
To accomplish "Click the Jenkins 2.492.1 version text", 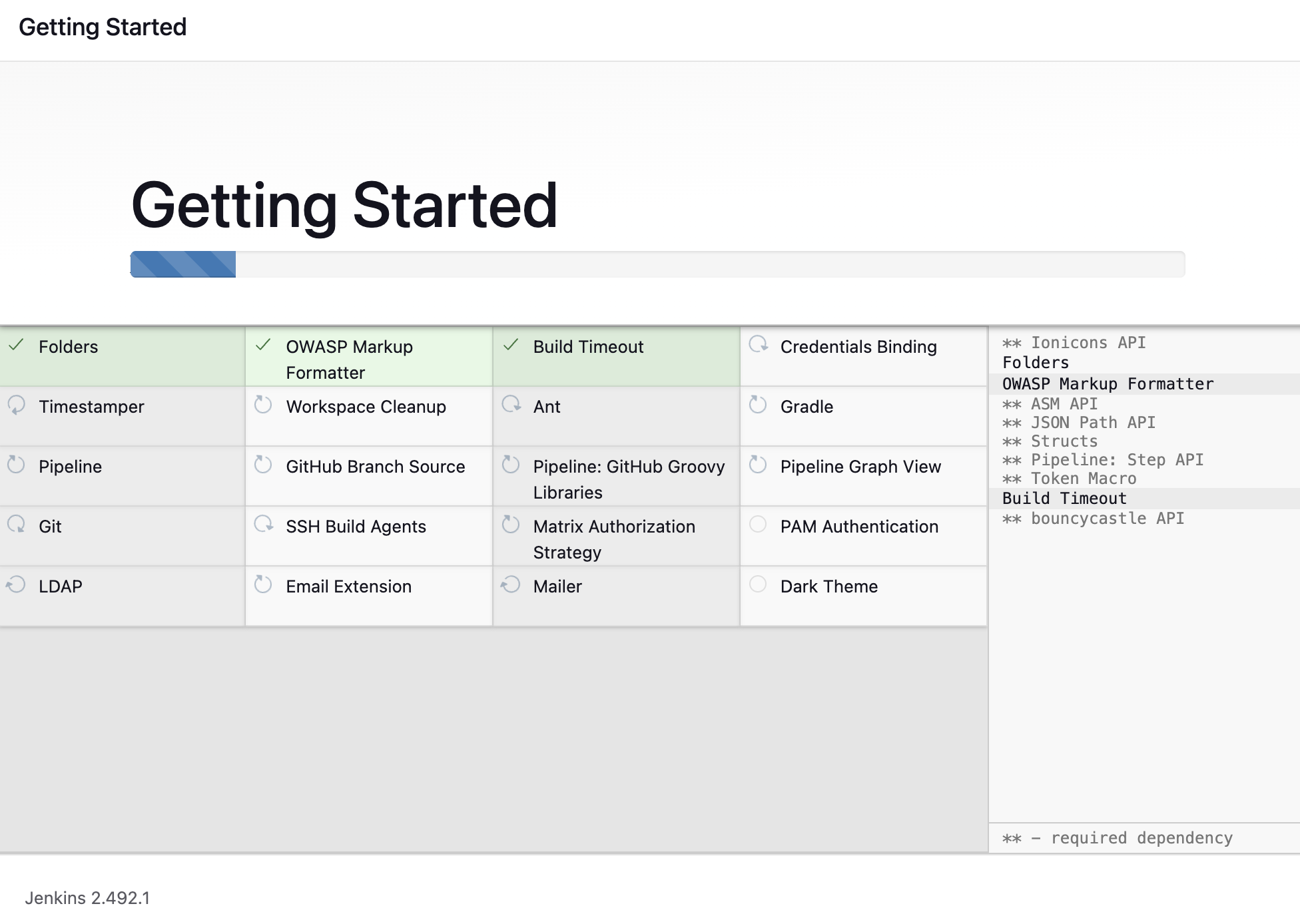I will click(x=87, y=898).
